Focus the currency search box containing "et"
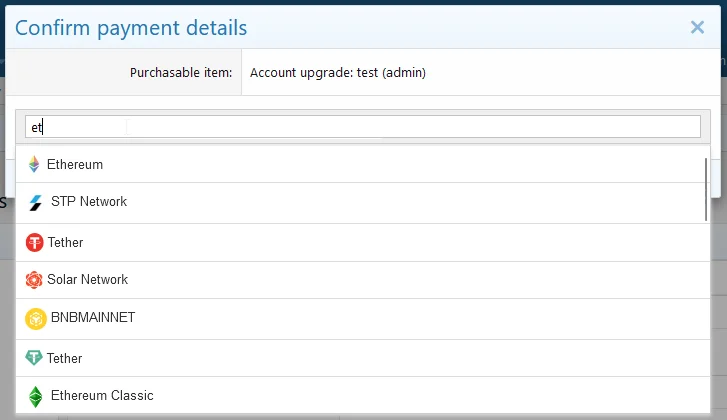 pyautogui.click(x=362, y=127)
